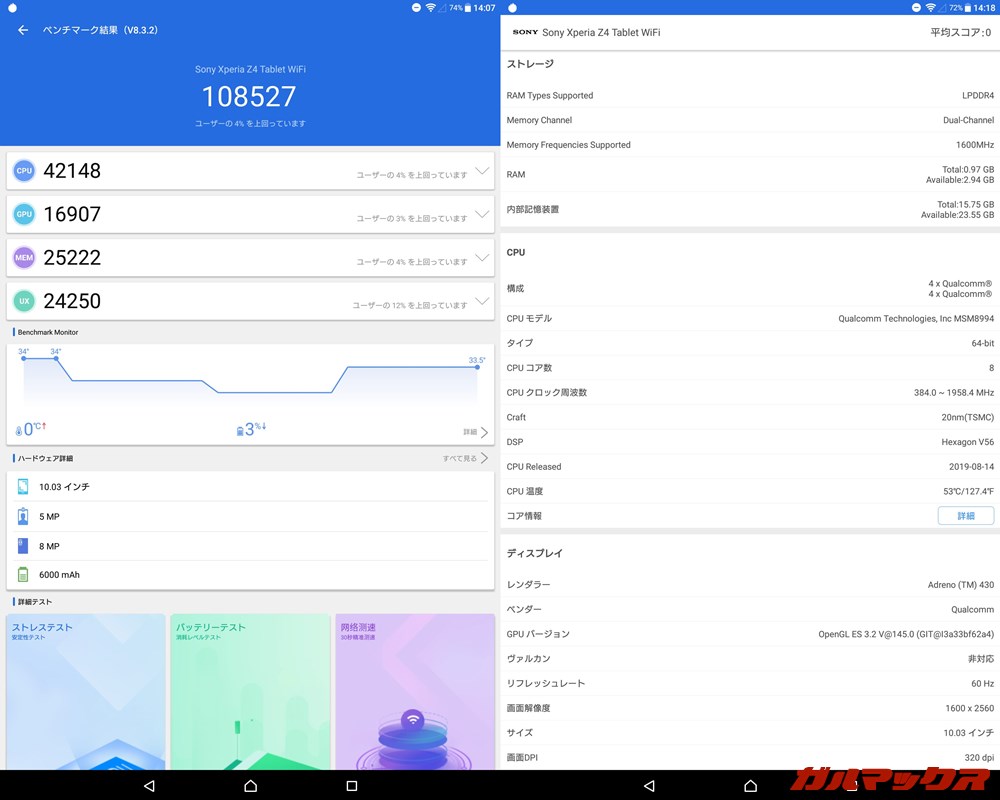Open the バッテリーテスト card
Viewport: 1000px width, 800px height.
(x=250, y=690)
